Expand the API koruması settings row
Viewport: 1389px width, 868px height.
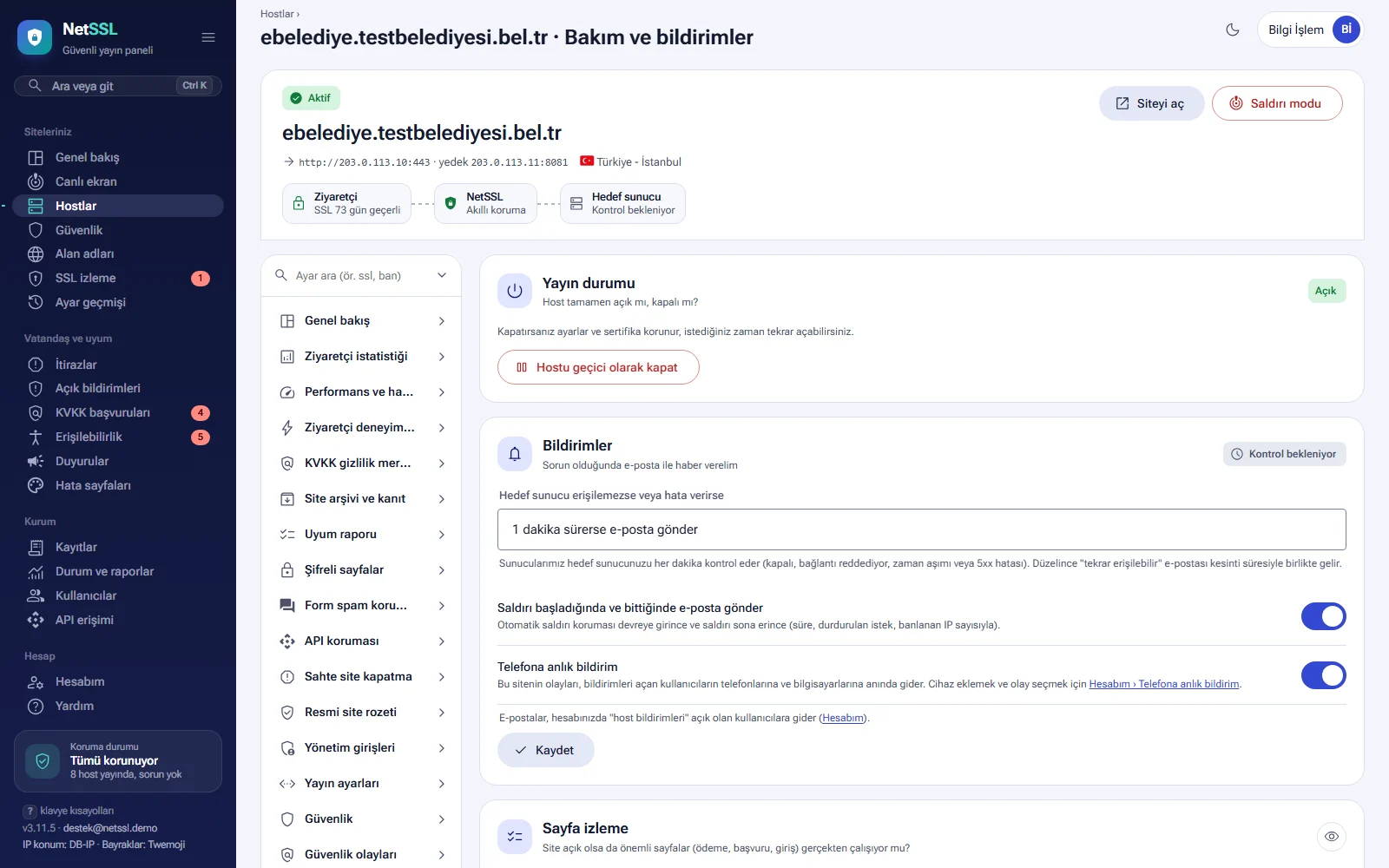point(361,641)
